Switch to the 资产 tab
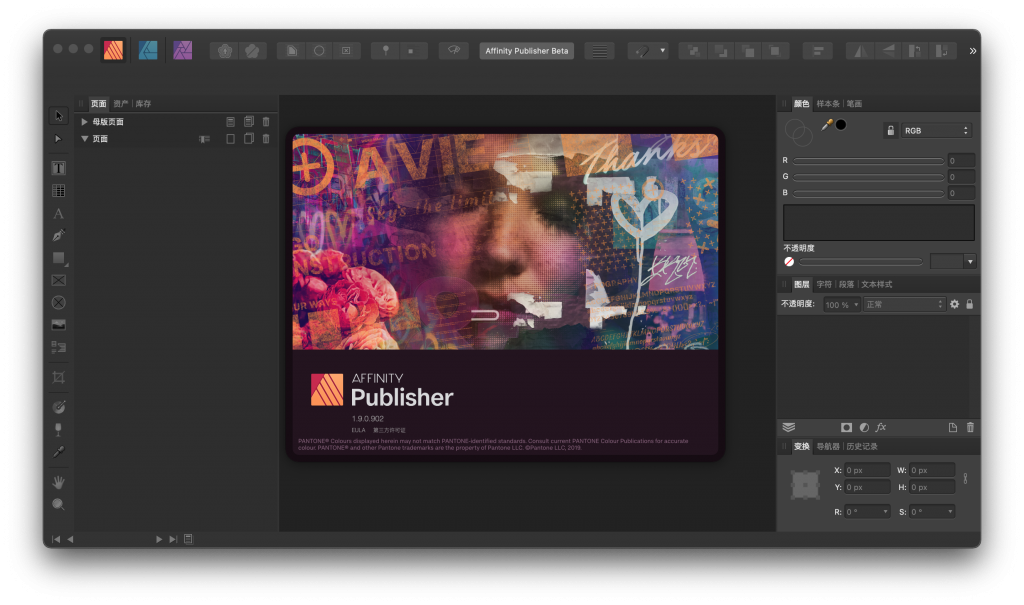 (x=120, y=104)
